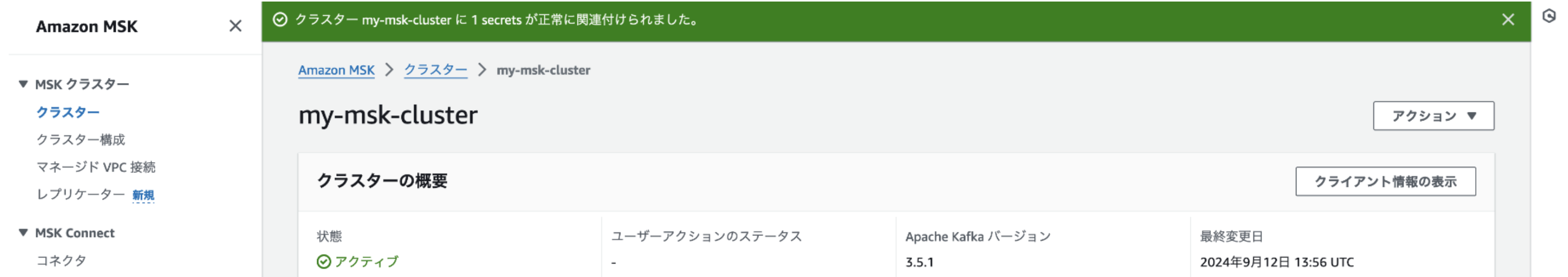
Task: Click the success checkmark icon in banner
Action: pyautogui.click(x=280, y=20)
